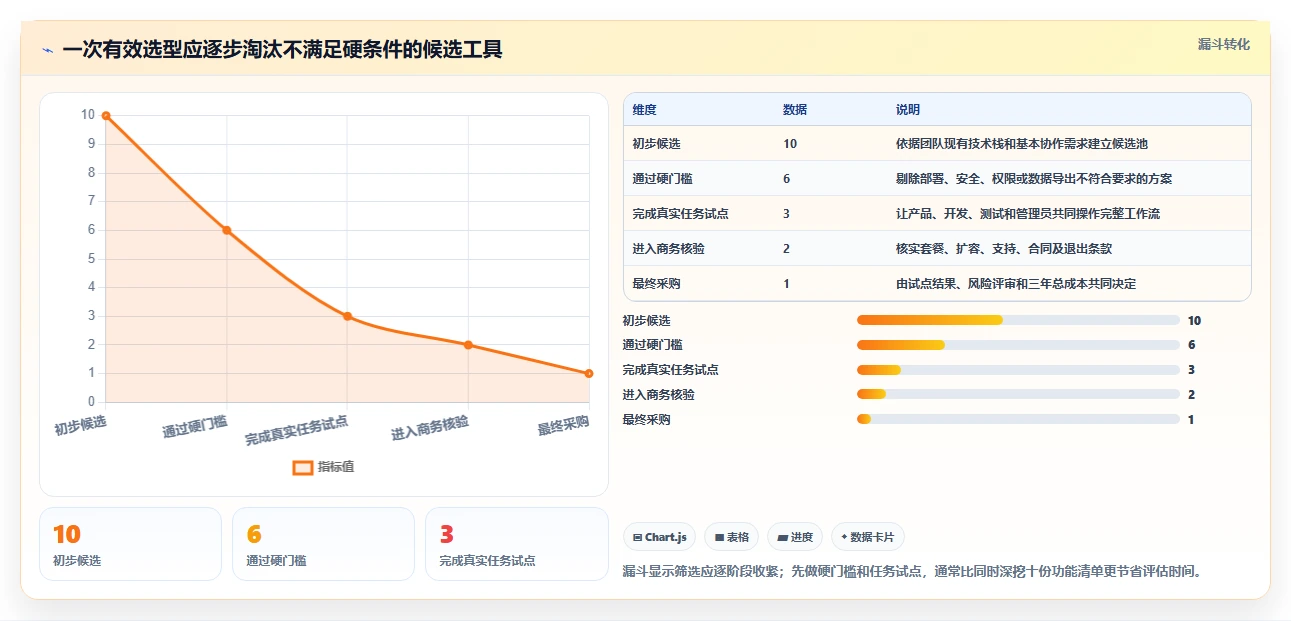
Task: Click the lightning icon beside the title
Action: pos(47,50)
